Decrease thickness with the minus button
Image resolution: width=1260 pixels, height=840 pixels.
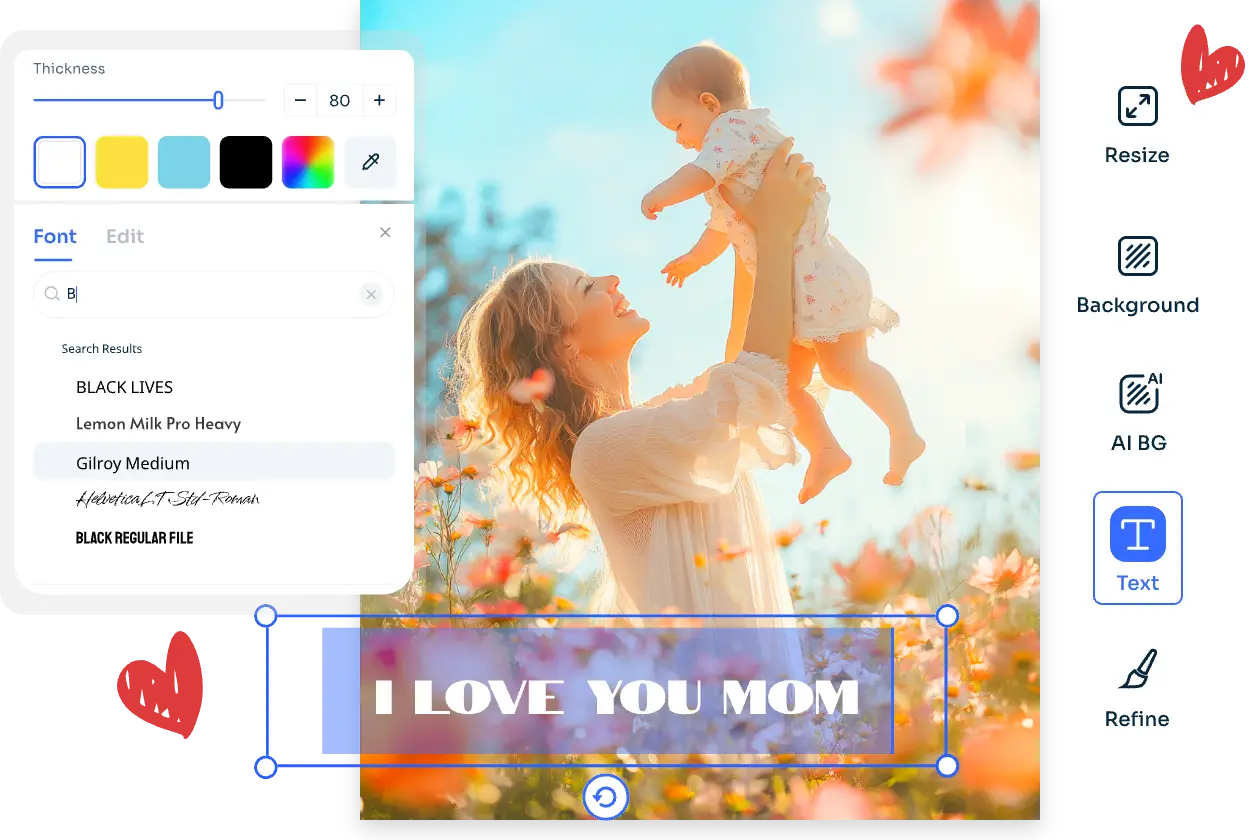click(x=301, y=100)
